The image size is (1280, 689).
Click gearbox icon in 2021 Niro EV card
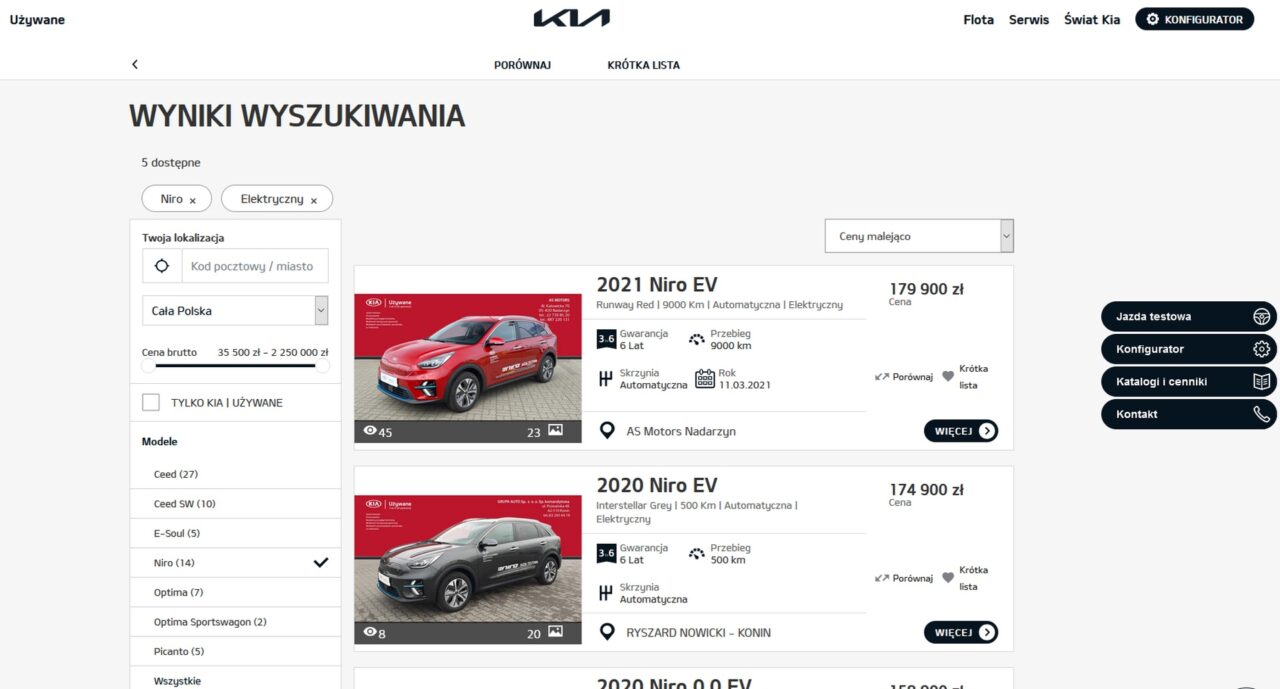coord(605,379)
